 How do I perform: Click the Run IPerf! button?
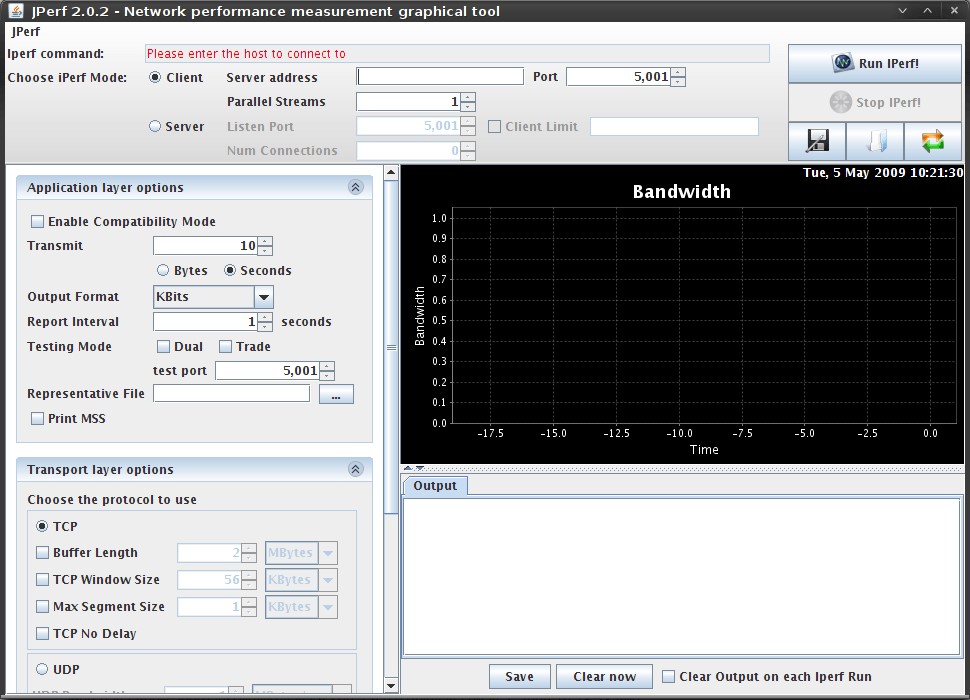(x=875, y=64)
